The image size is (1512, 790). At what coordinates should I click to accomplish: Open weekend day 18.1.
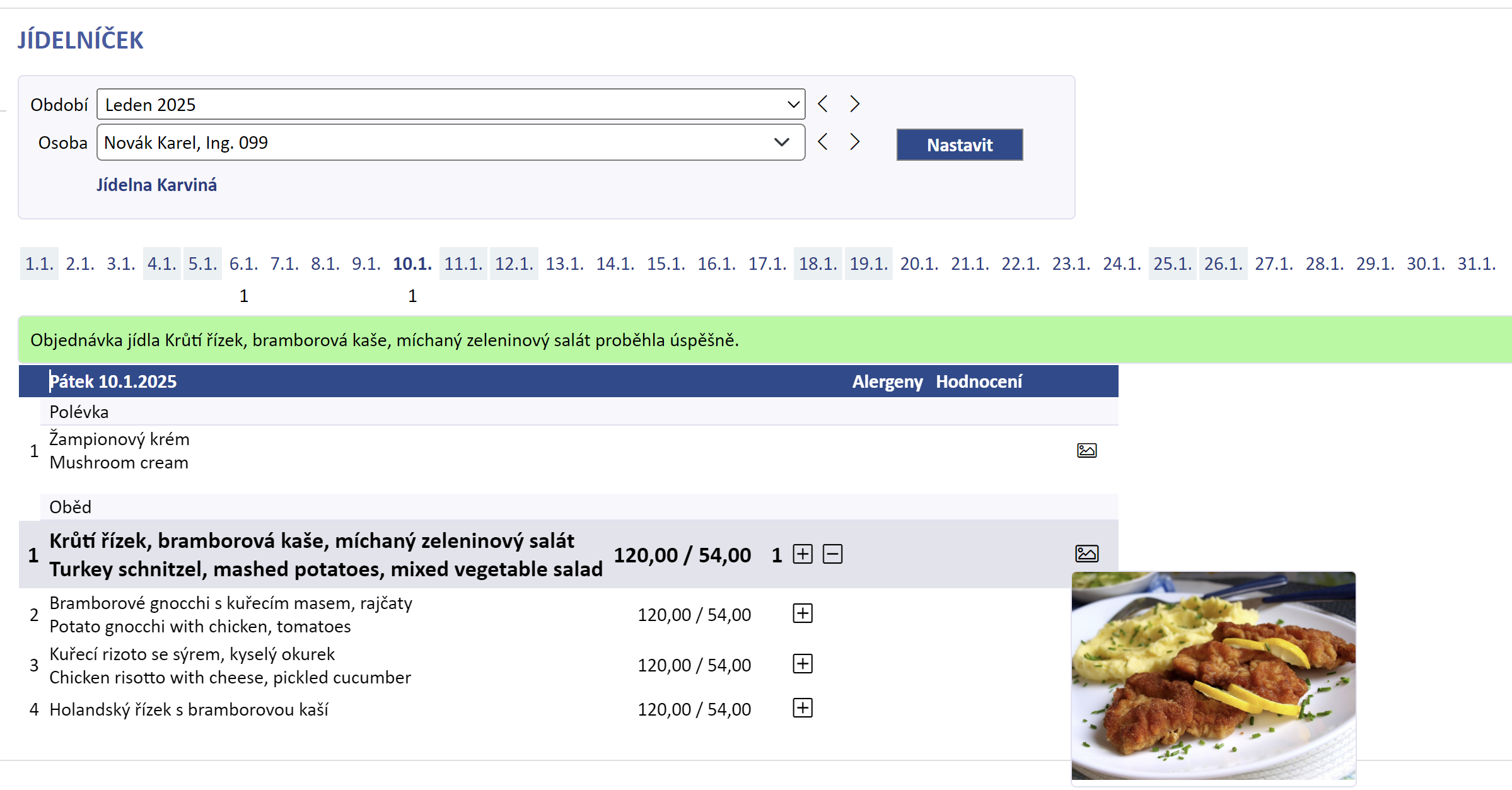pyautogui.click(x=818, y=264)
